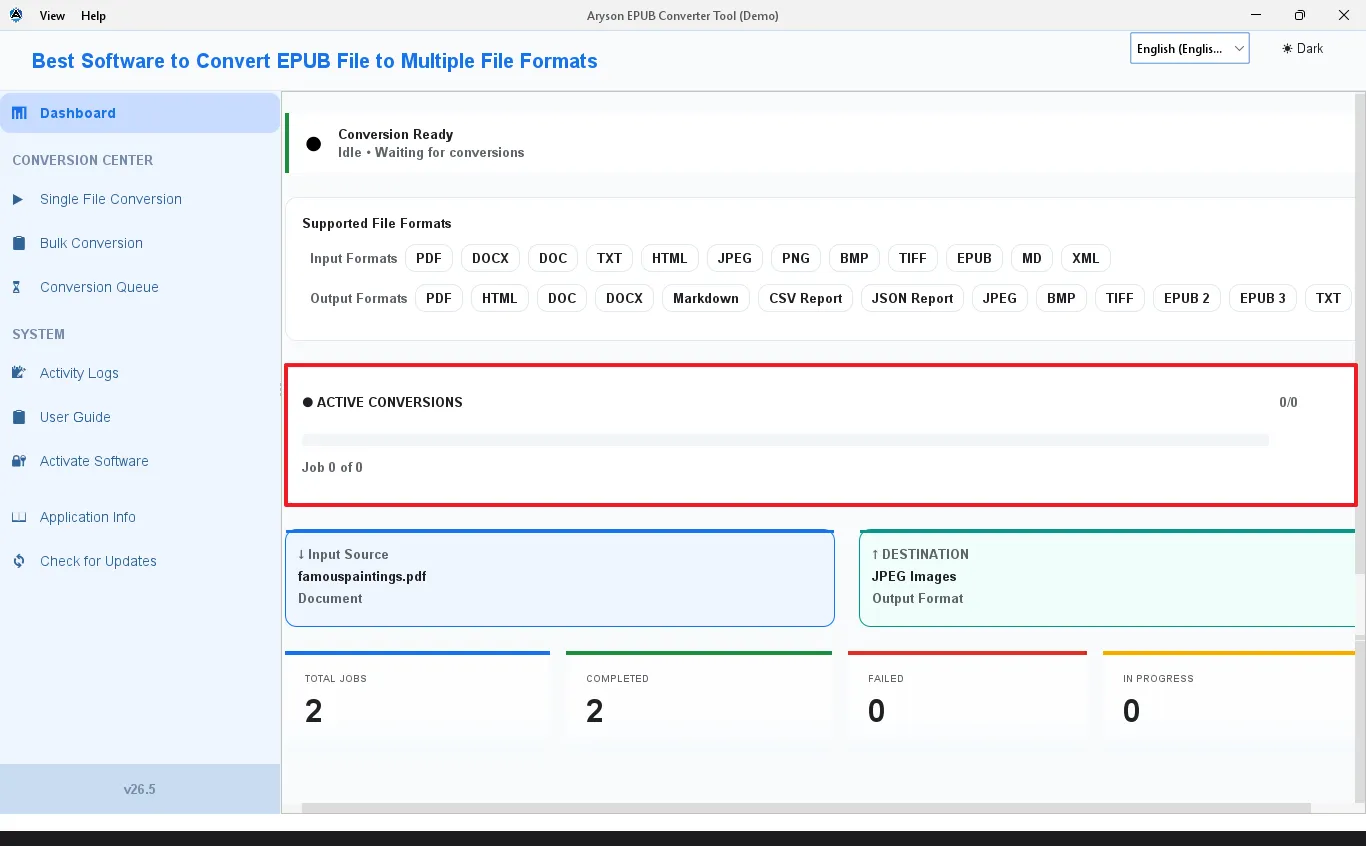Click the PNG input format chip
Image resolution: width=1366 pixels, height=846 pixels.
pyautogui.click(x=796, y=258)
